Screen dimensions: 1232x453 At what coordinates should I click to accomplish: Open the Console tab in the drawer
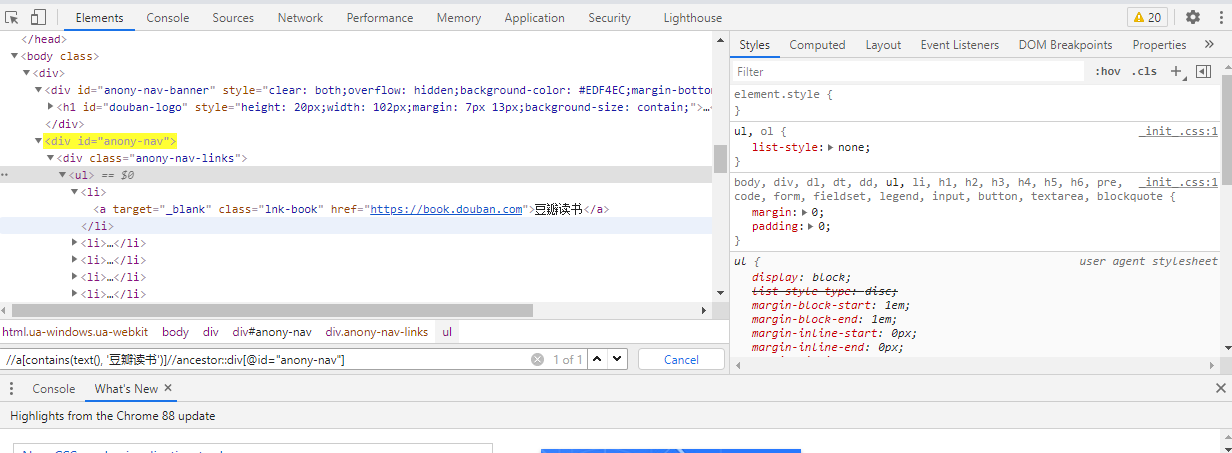[x=54, y=389]
